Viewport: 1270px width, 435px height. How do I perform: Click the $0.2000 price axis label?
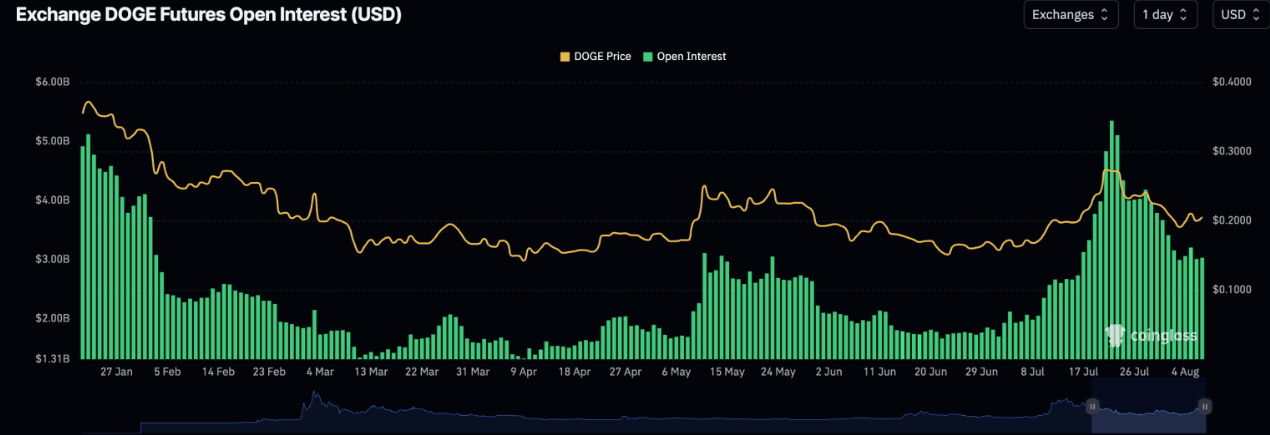(1231, 220)
